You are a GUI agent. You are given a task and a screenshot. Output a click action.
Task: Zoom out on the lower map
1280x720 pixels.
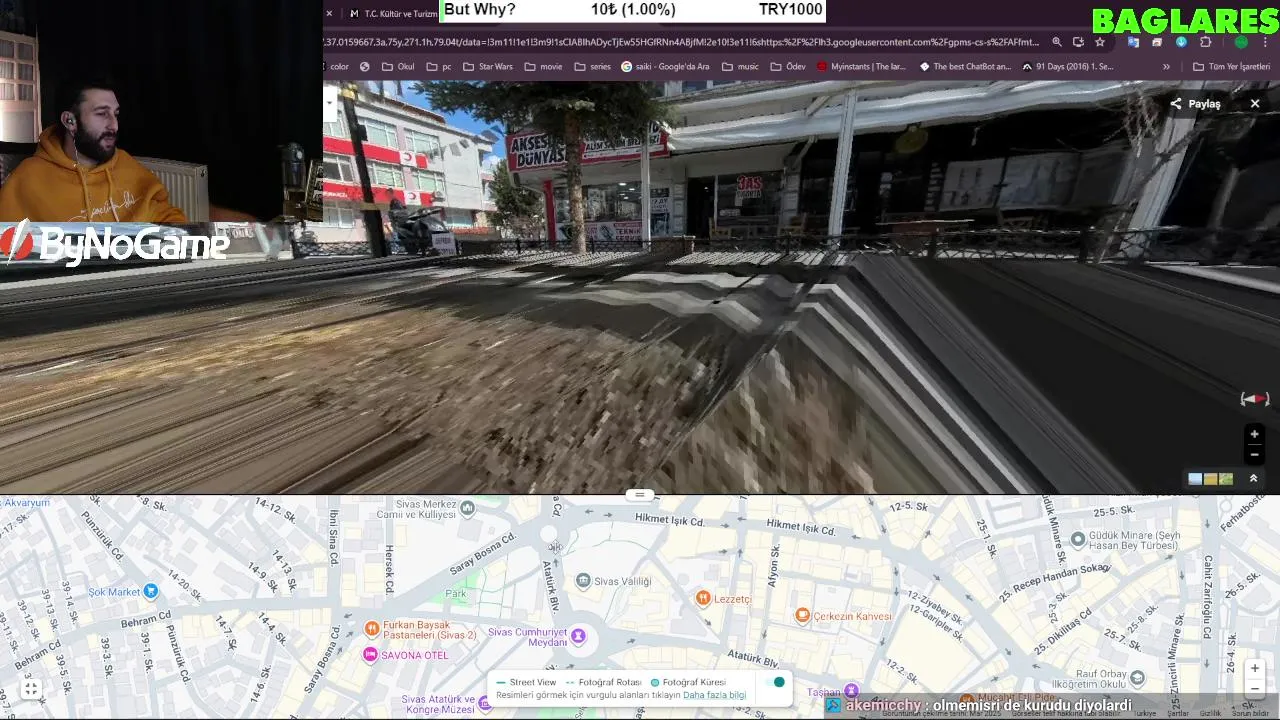(x=1254, y=688)
